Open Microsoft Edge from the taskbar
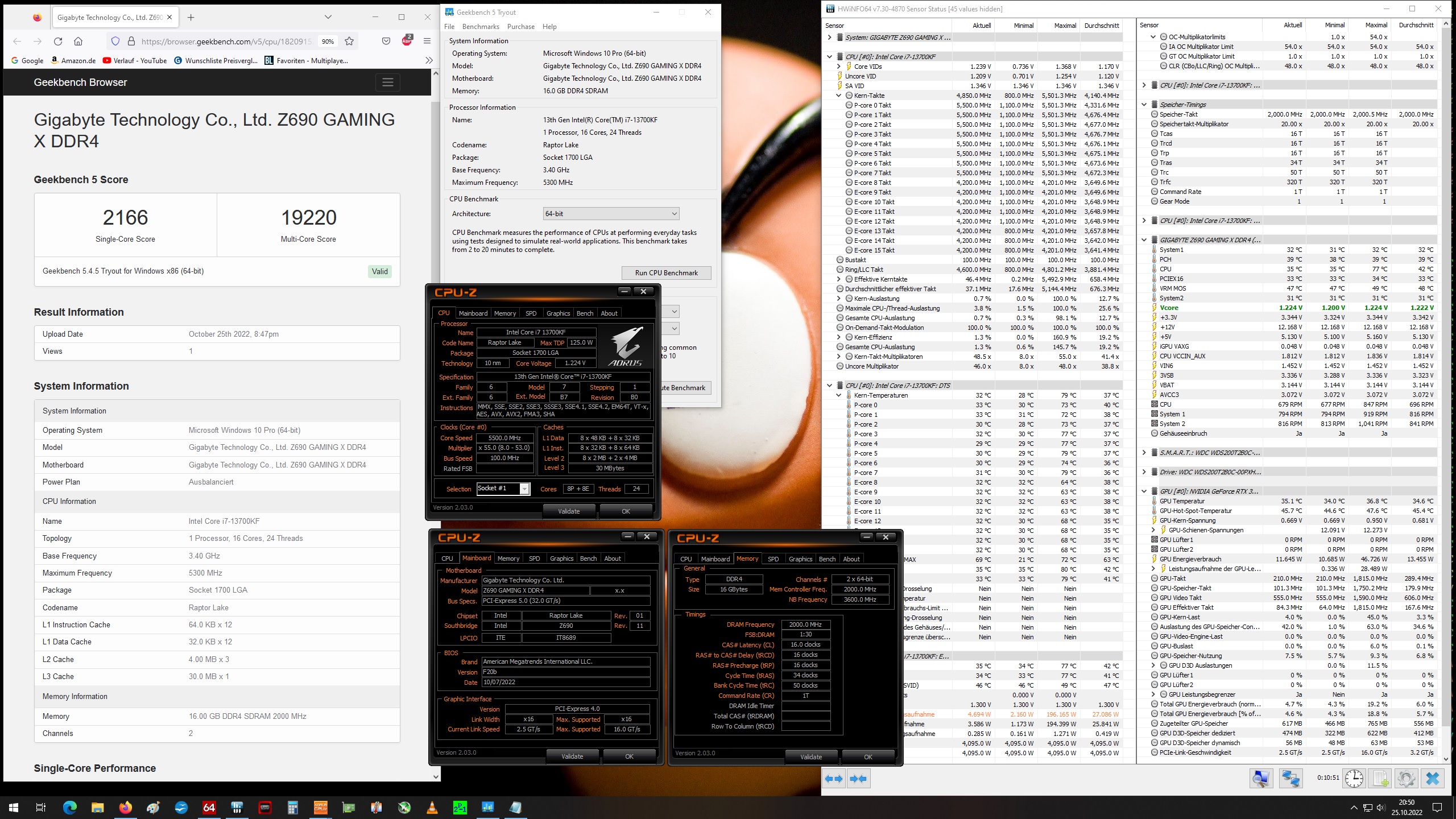The height and width of the screenshot is (819, 1456). pos(69,807)
